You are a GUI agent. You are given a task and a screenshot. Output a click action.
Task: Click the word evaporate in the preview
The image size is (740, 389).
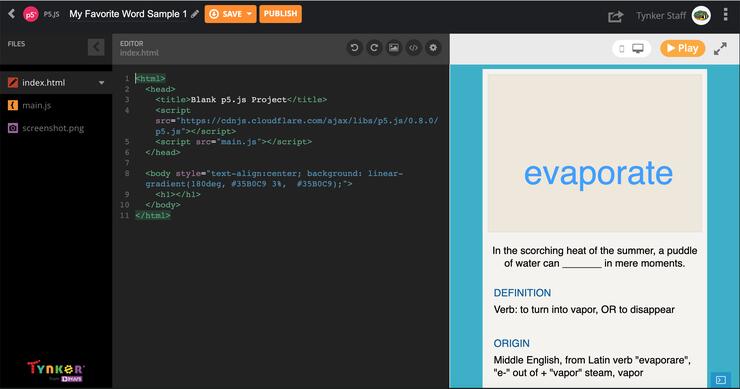pyautogui.click(x=598, y=173)
